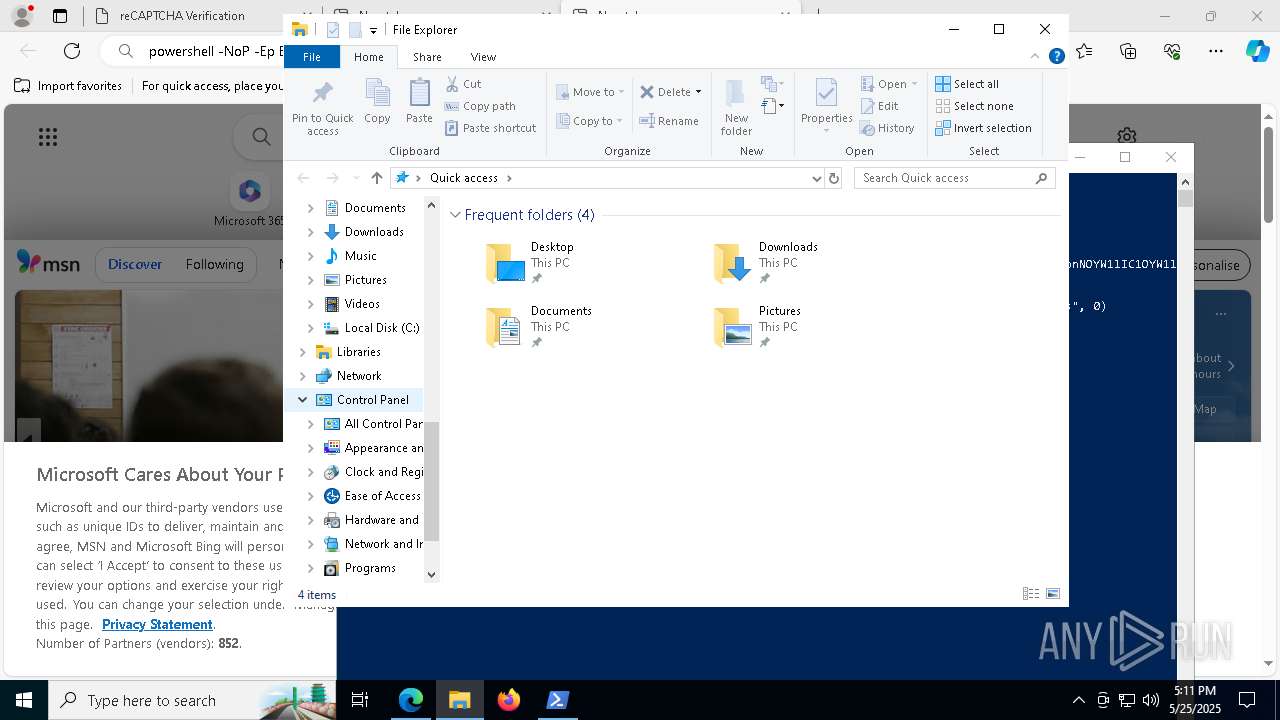
Task: Select Pictures in navigation pane
Action: (365, 280)
